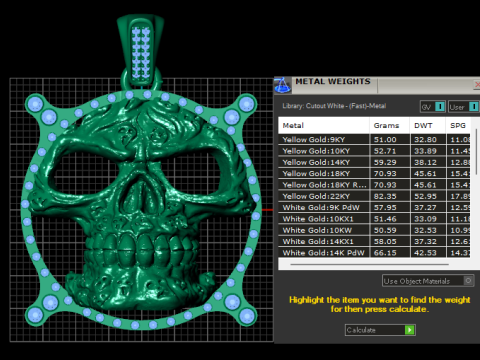Image resolution: width=480 pixels, height=360 pixels.
Task: Sort by the Grams column header
Action: pos(389,125)
